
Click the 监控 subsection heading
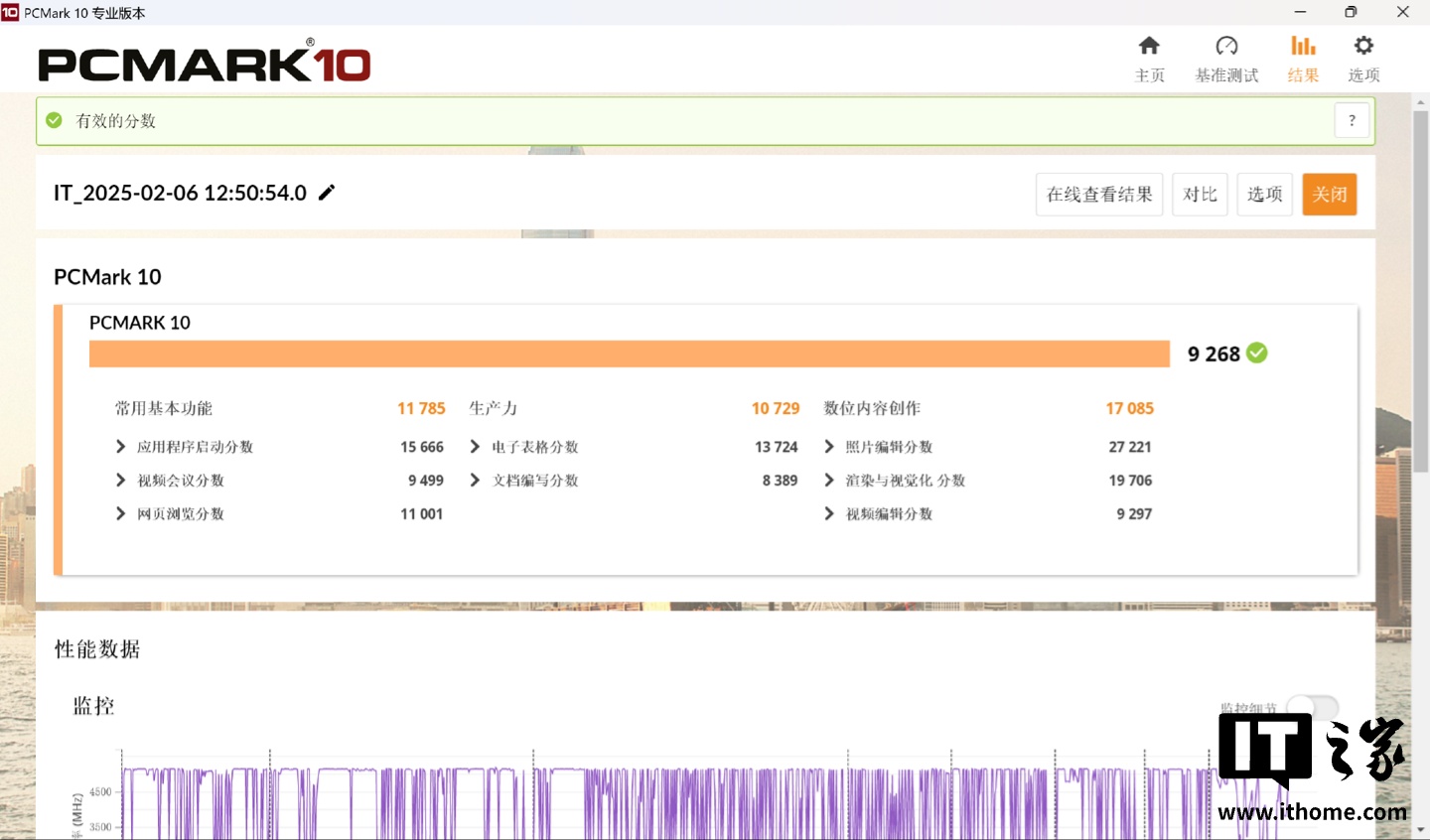pyautogui.click(x=94, y=706)
